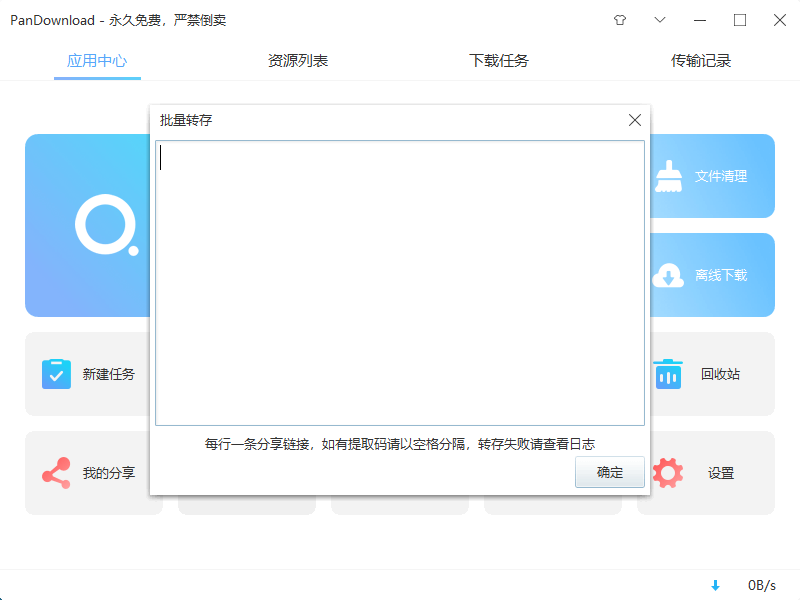The width and height of the screenshot is (800, 600).
Task: Expand the title bar chevron menu
Action: [x=659, y=19]
